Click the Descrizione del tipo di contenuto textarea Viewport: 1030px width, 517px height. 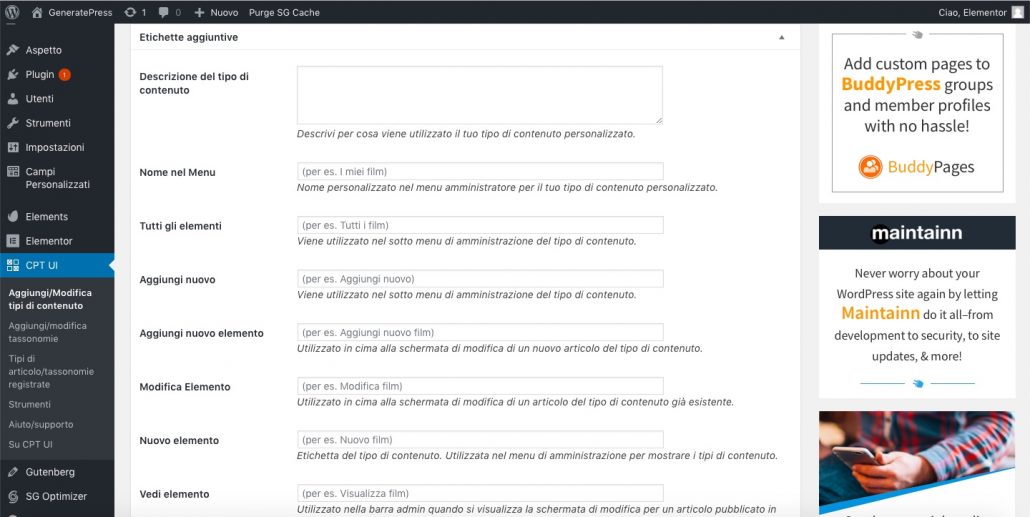(480, 95)
